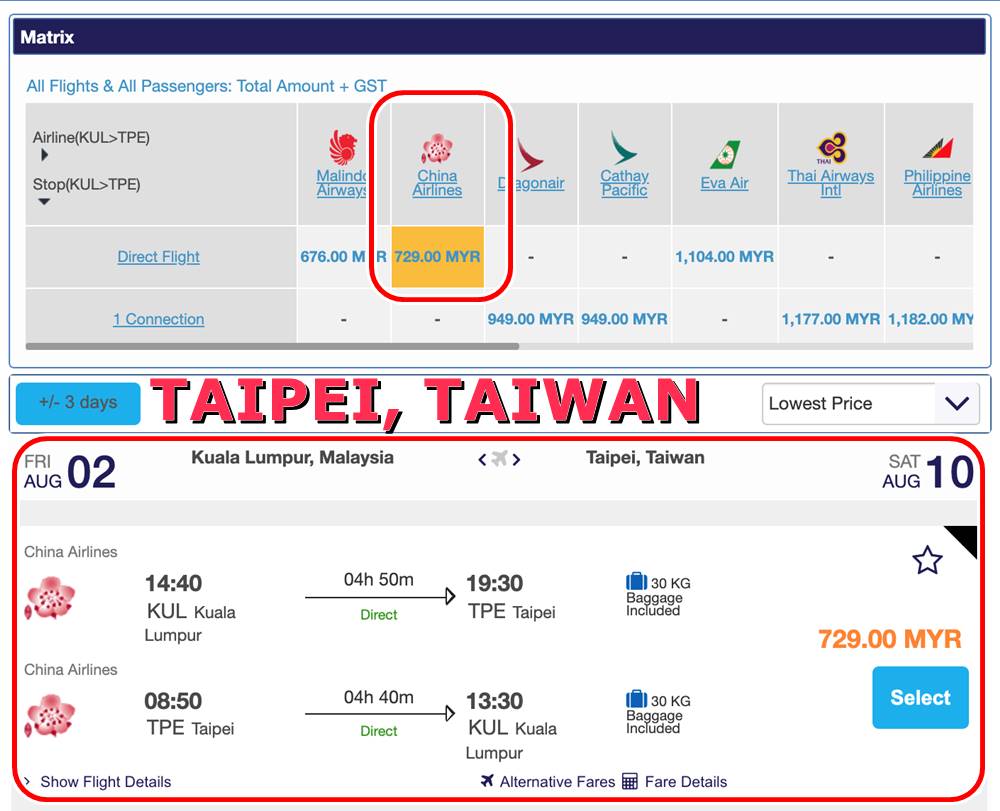Click the orange 729.00 MYR price above Select
Viewport: 1000px width, 811px height.
890,639
